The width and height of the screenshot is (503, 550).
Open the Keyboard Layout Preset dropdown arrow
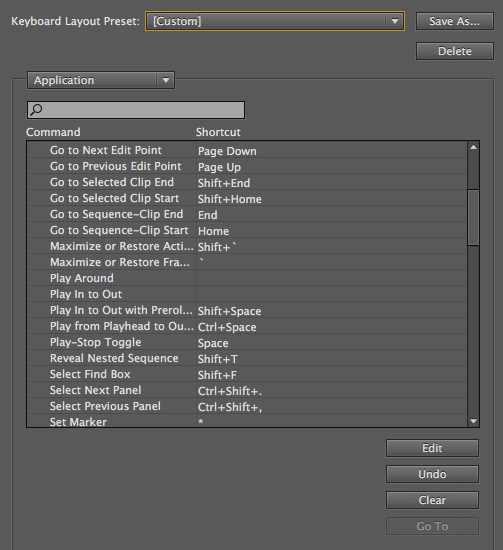coord(395,21)
